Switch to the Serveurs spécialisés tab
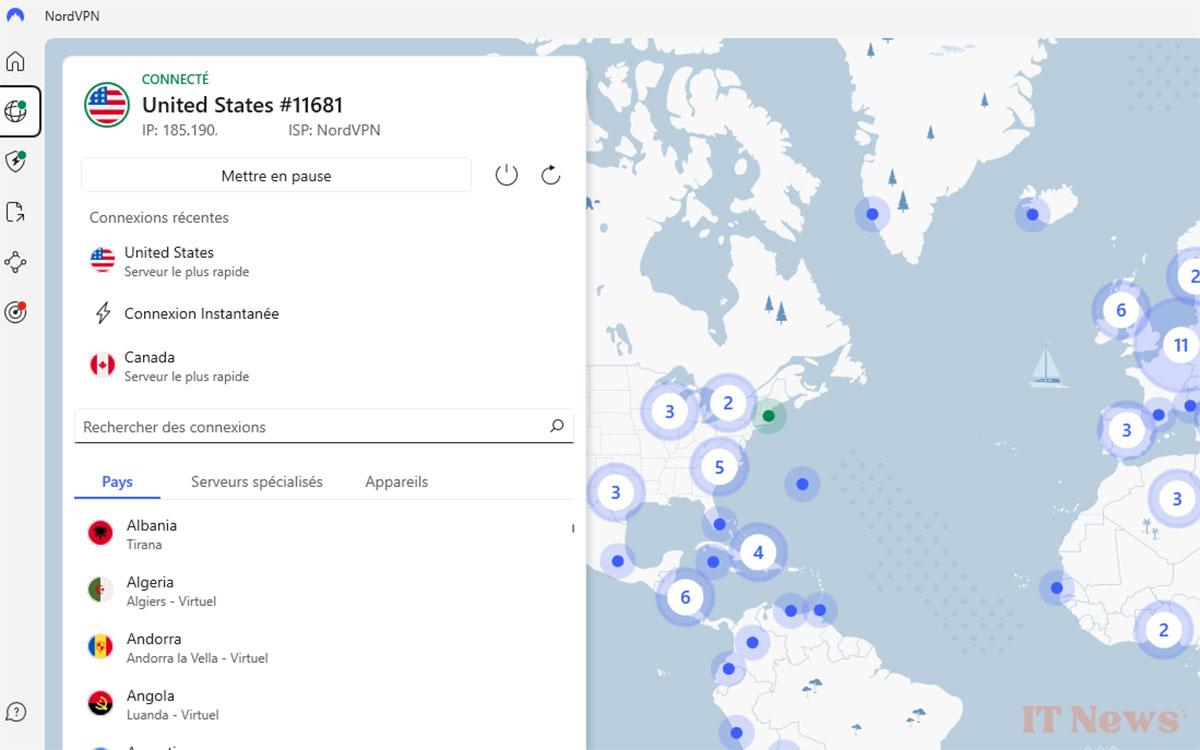This screenshot has height=750, width=1200. (257, 482)
